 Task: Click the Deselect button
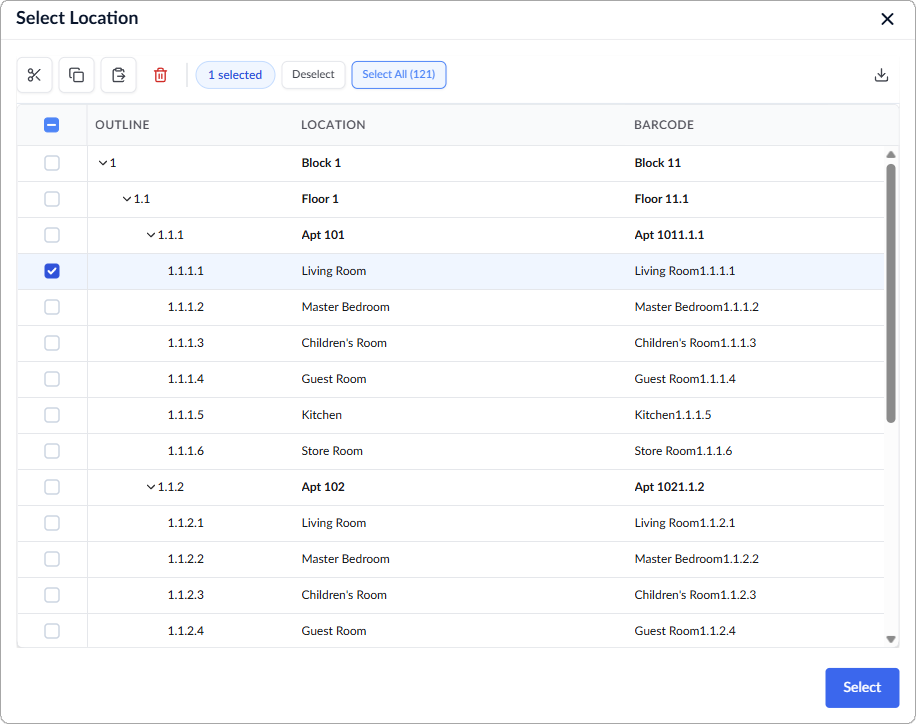(313, 75)
